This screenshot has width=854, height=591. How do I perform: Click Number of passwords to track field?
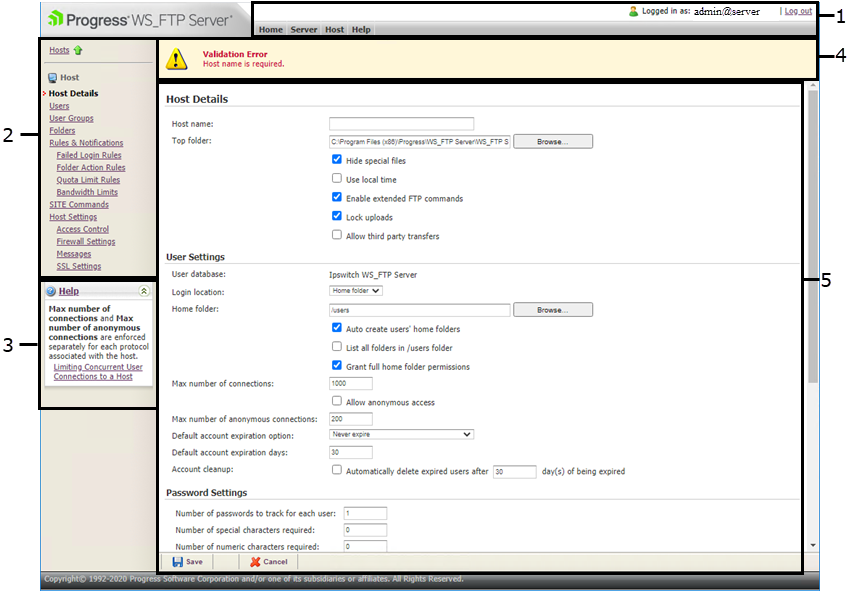[x=365, y=513]
